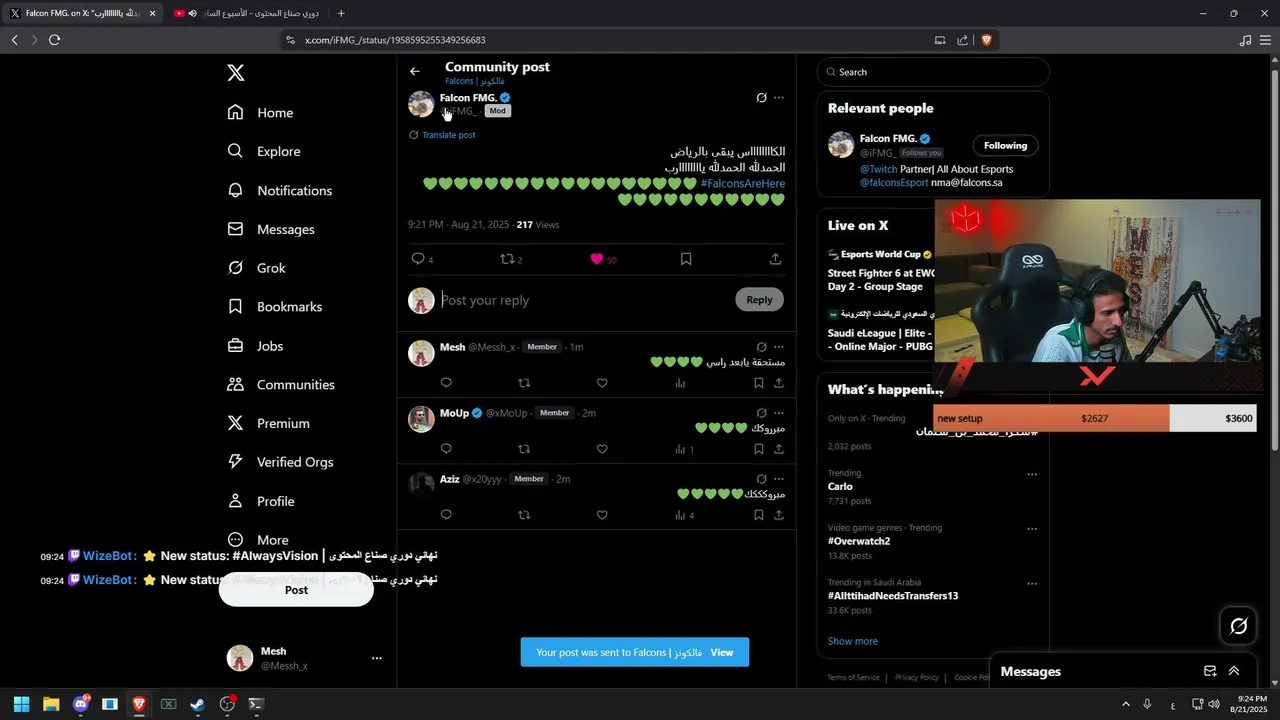This screenshot has height=720, width=1280.
Task: Compose a new message in Messages drawer
Action: [1209, 671]
